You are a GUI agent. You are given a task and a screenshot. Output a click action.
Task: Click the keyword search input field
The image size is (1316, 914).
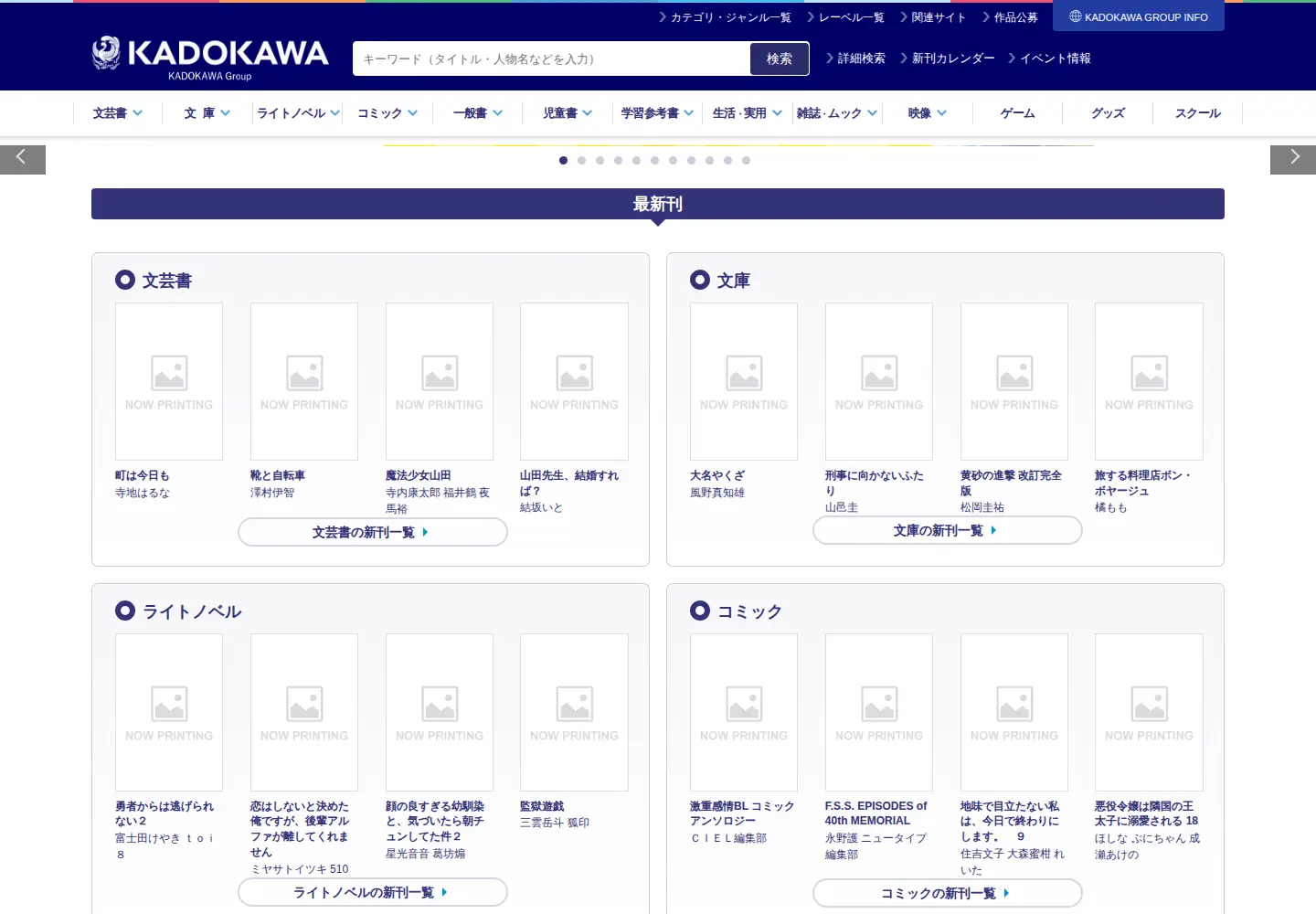(x=551, y=58)
